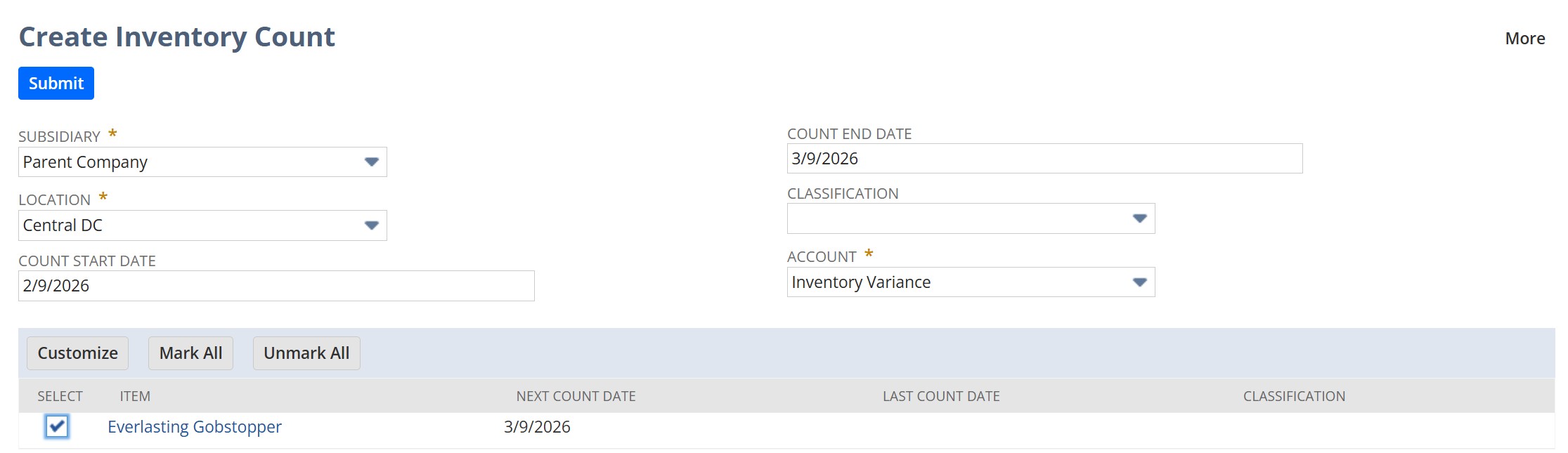Click the Unmark All button
Viewport: 1568px width, 453px height.
pos(306,353)
